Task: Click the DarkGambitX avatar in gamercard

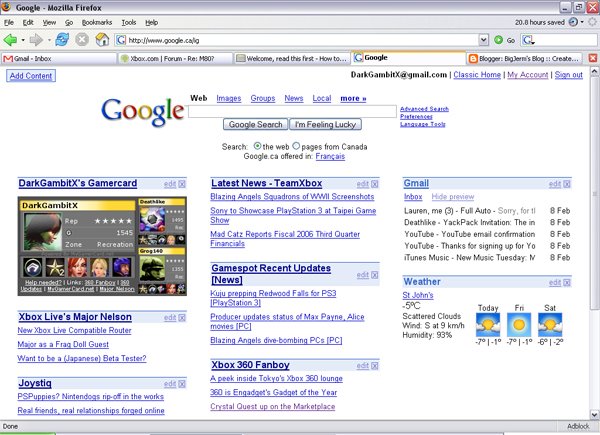Action: tap(42, 232)
